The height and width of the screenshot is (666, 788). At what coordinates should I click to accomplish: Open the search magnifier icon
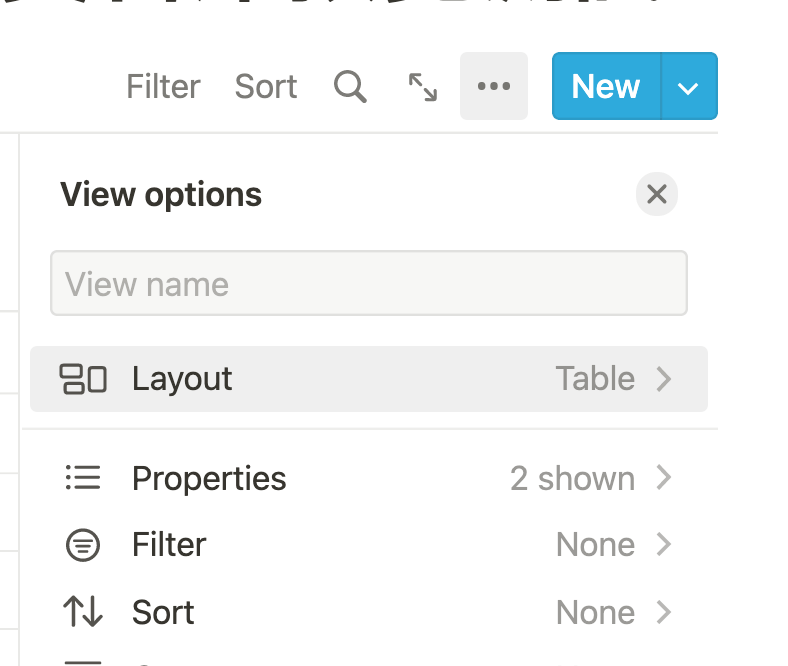[x=350, y=86]
